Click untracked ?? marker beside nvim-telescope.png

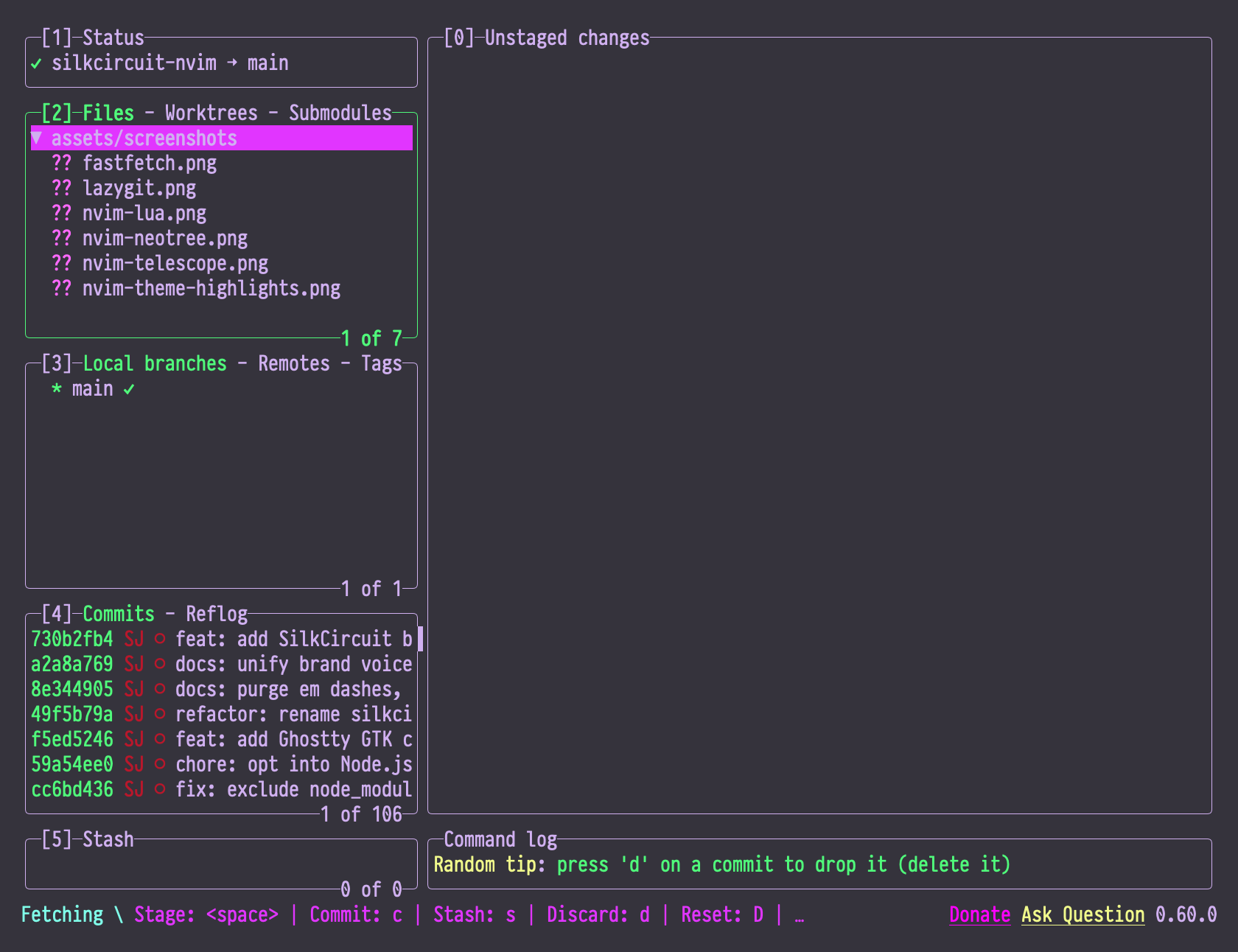[62, 263]
